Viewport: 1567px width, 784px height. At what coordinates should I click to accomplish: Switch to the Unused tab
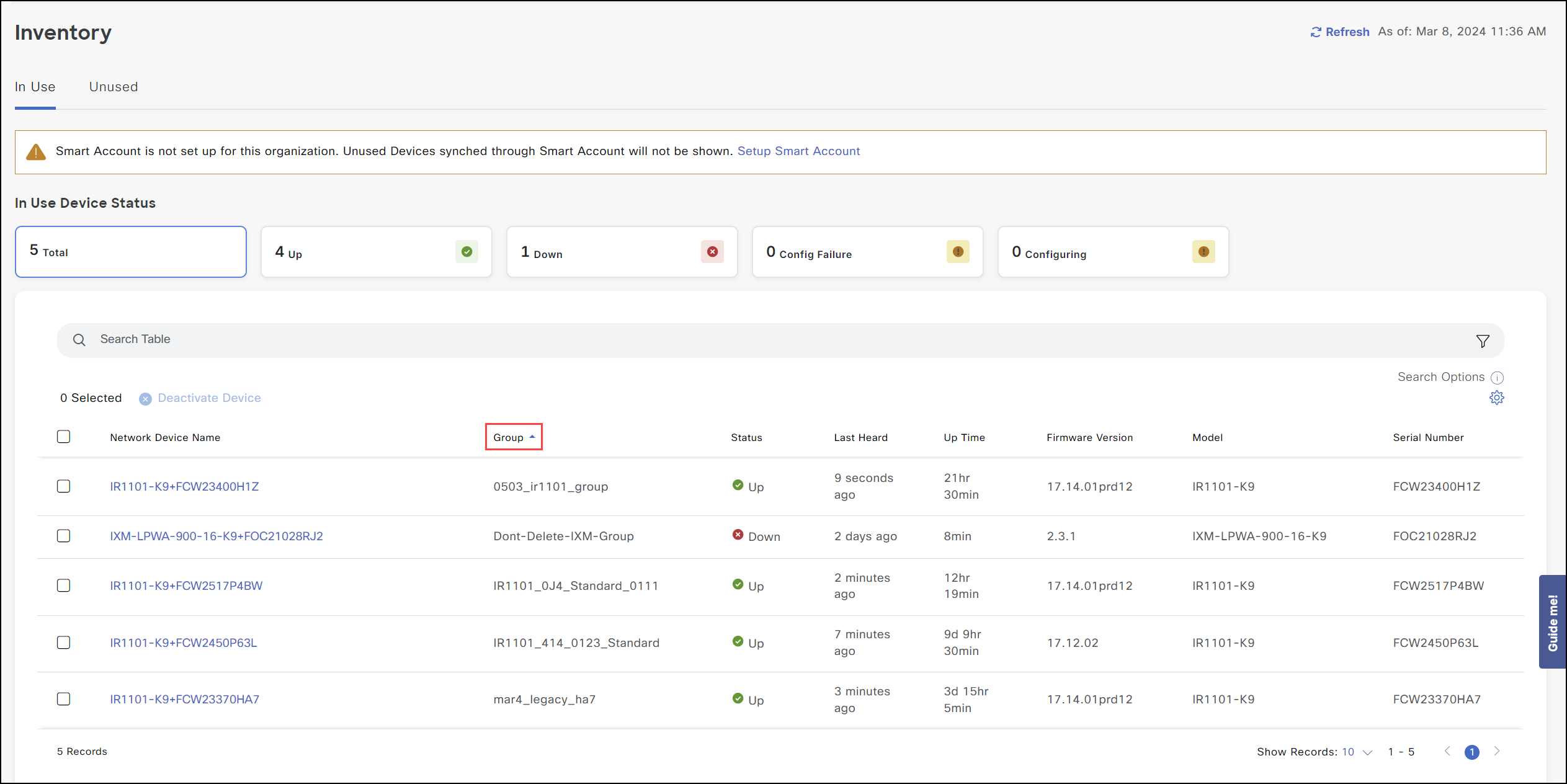pos(114,87)
